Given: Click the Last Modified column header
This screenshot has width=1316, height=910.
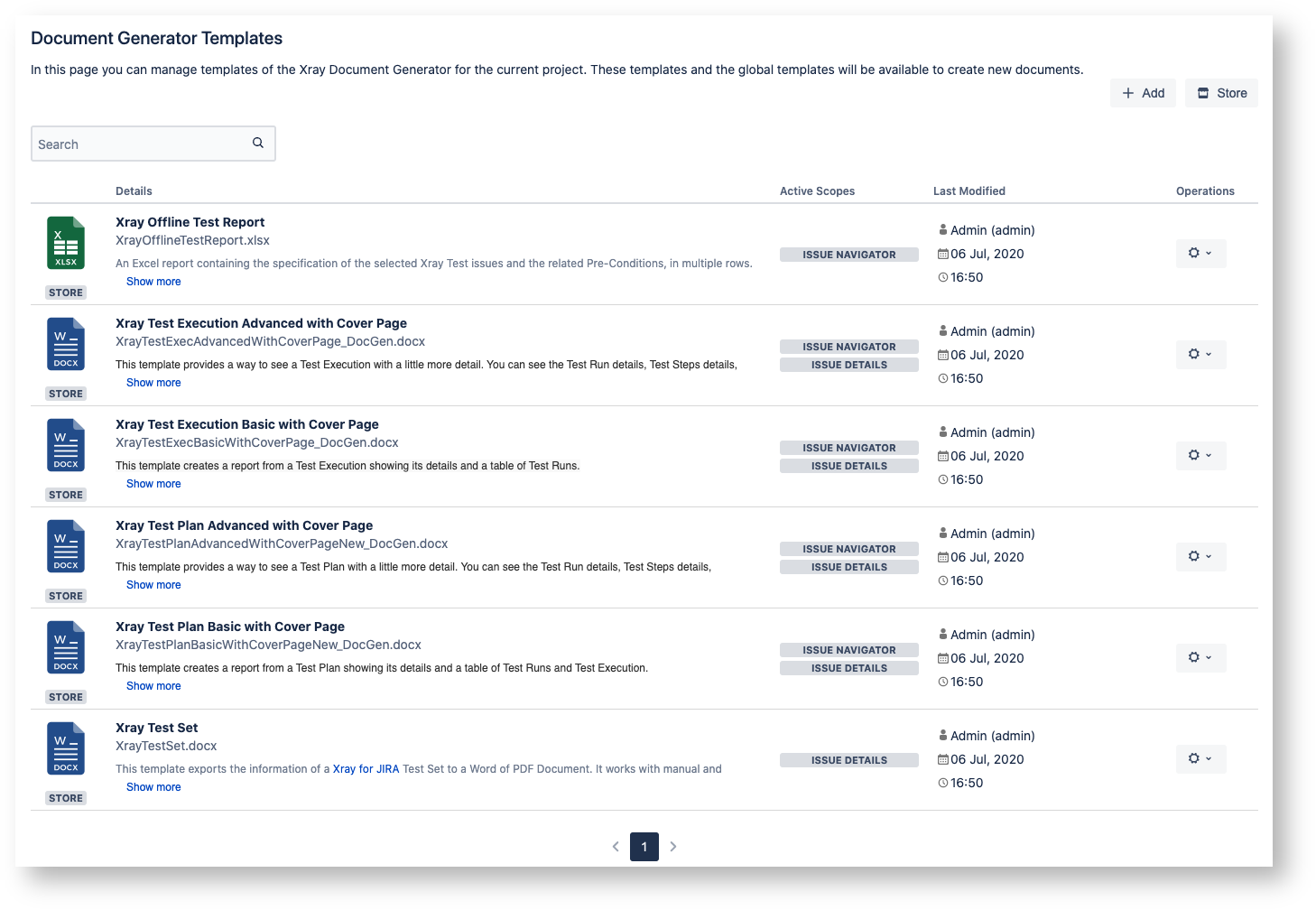Looking at the screenshot, I should coord(969,191).
